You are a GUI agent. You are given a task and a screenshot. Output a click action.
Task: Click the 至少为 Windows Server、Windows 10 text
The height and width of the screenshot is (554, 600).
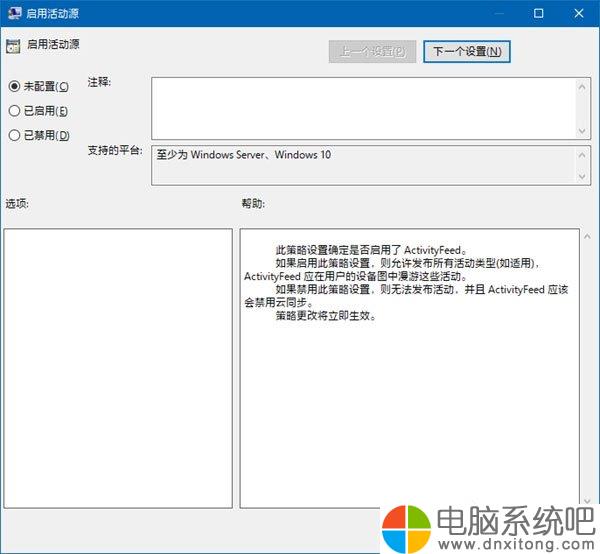(x=244, y=155)
